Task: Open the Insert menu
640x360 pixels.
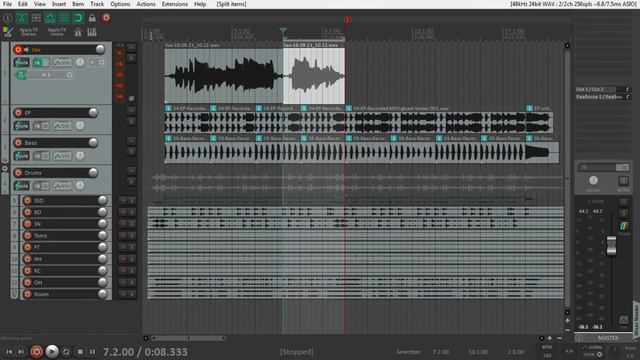Action: click(59, 4)
